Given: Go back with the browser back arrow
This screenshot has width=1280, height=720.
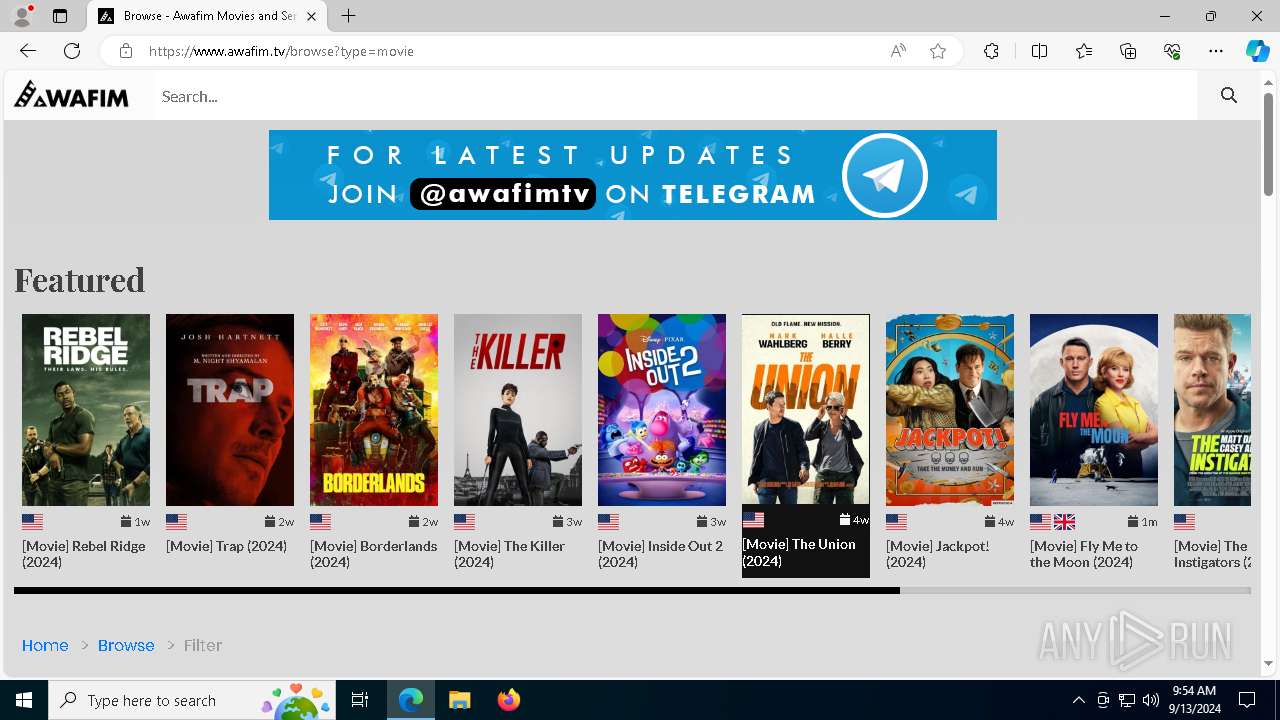Looking at the screenshot, I should click(28, 51).
